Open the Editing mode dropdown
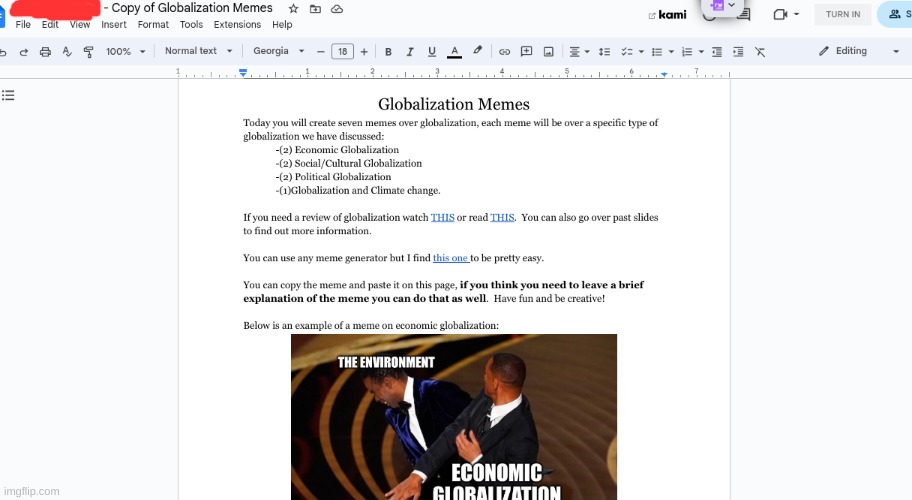Viewport: 912px width, 500px height. coord(859,51)
